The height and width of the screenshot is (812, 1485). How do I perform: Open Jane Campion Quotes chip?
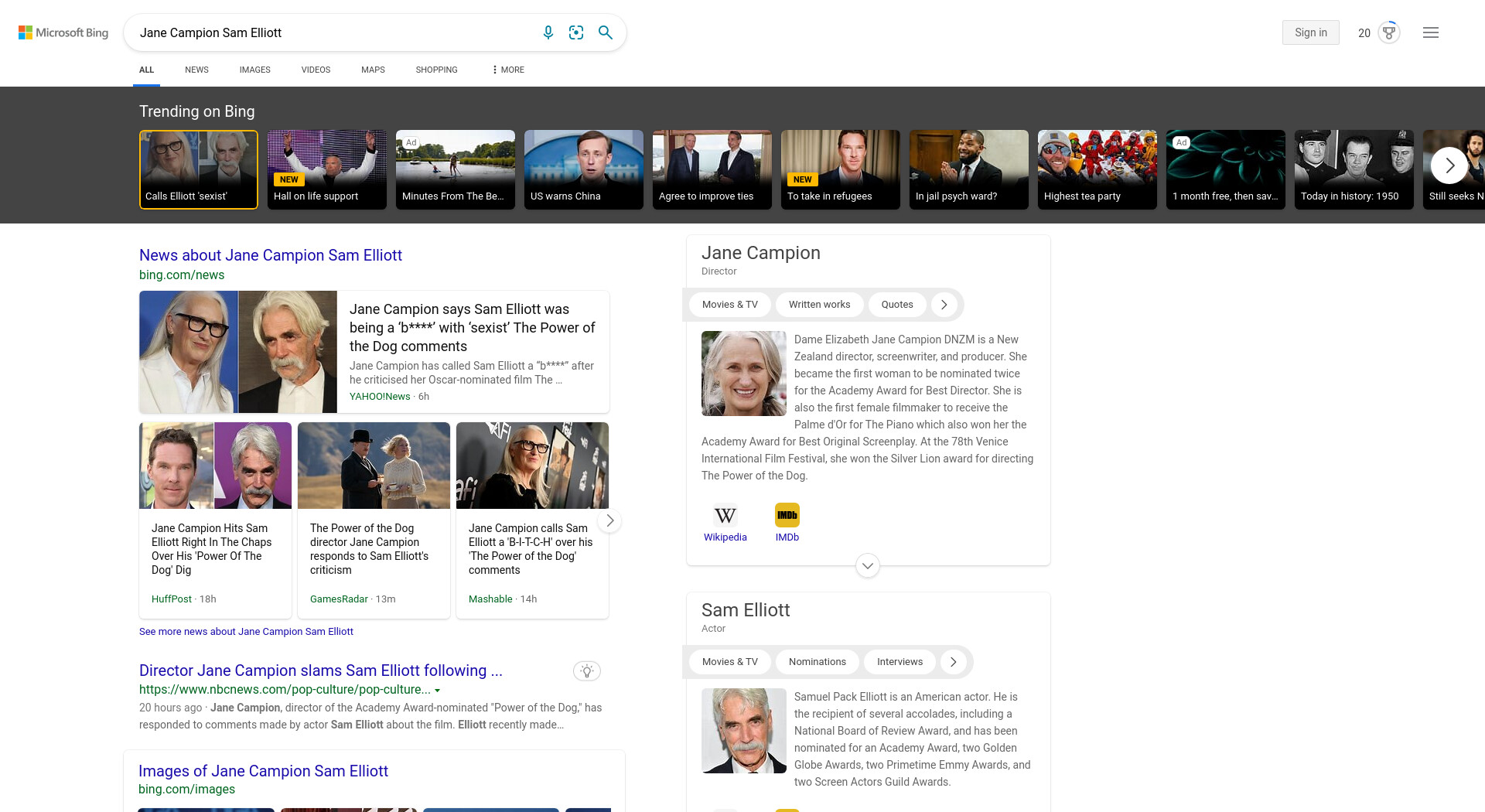(x=897, y=305)
